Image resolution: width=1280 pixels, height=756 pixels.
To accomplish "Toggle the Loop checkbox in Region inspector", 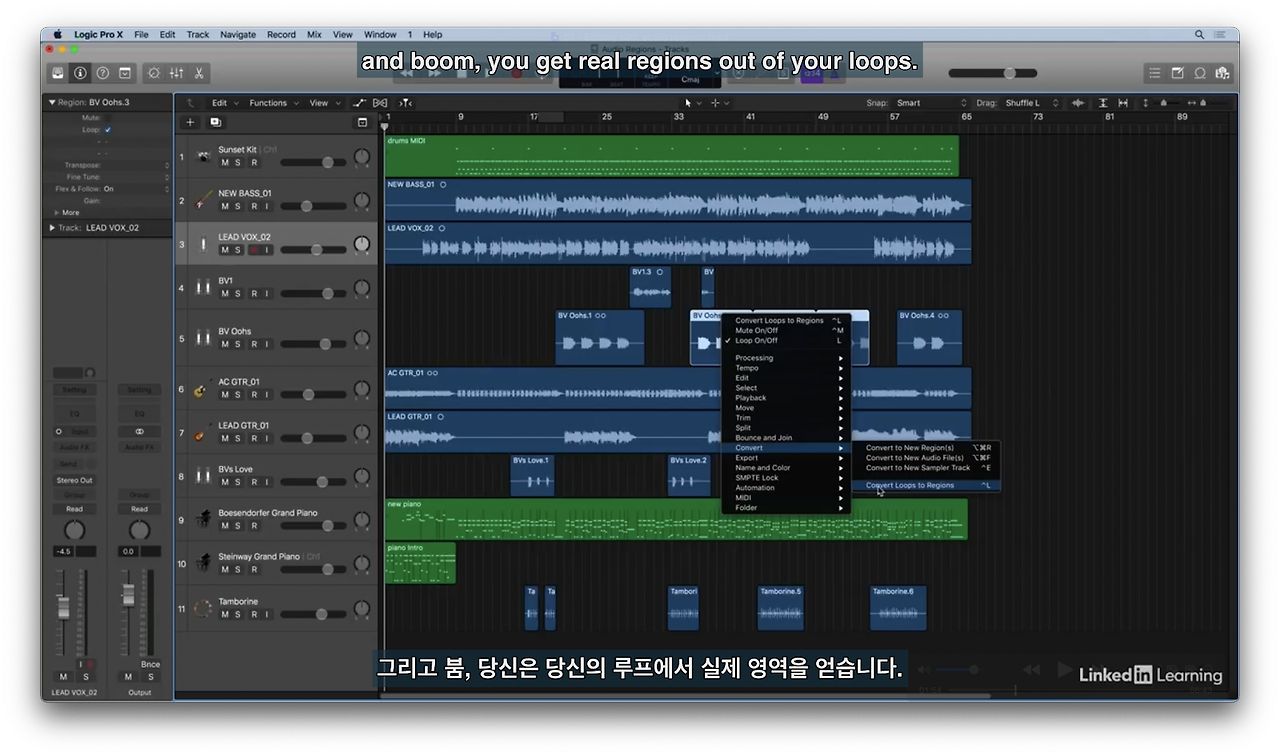I will coord(108,129).
